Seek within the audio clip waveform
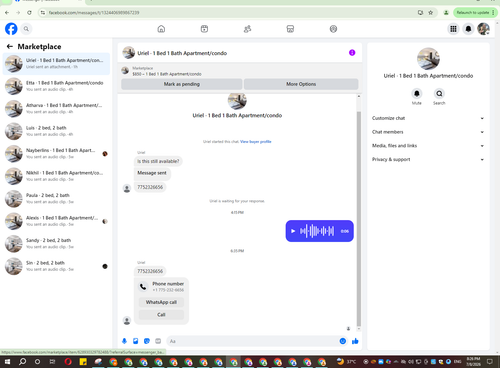 [x=317, y=231]
